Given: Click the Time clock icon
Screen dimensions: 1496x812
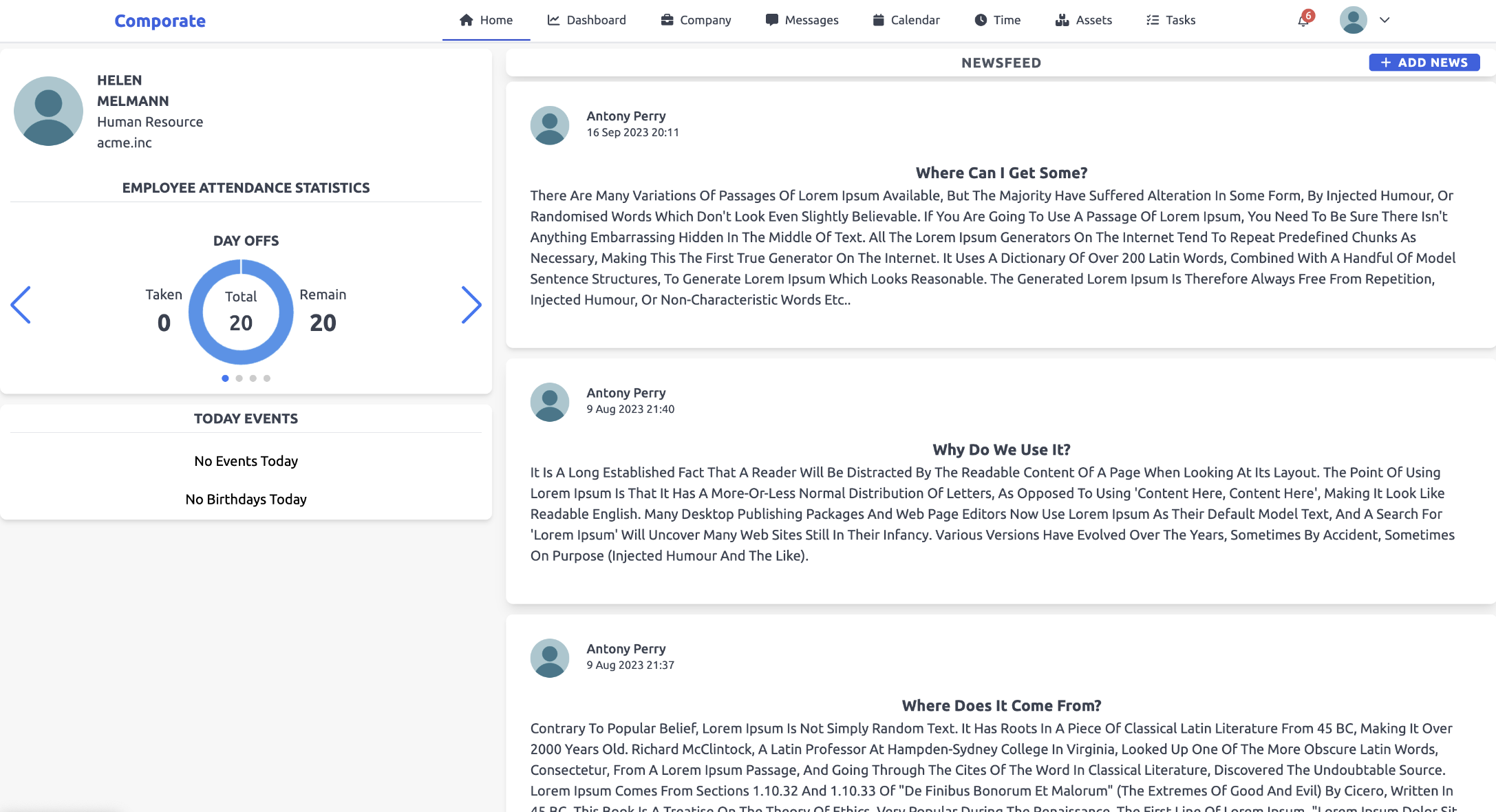Looking at the screenshot, I should coord(981,20).
